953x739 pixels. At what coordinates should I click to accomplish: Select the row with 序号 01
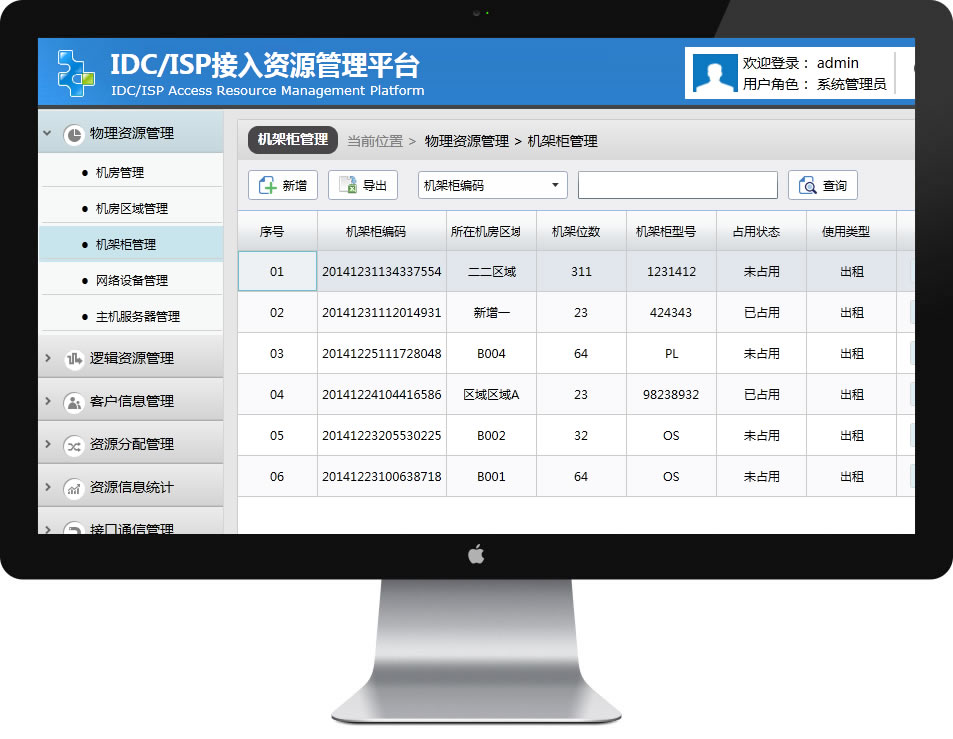pos(277,271)
